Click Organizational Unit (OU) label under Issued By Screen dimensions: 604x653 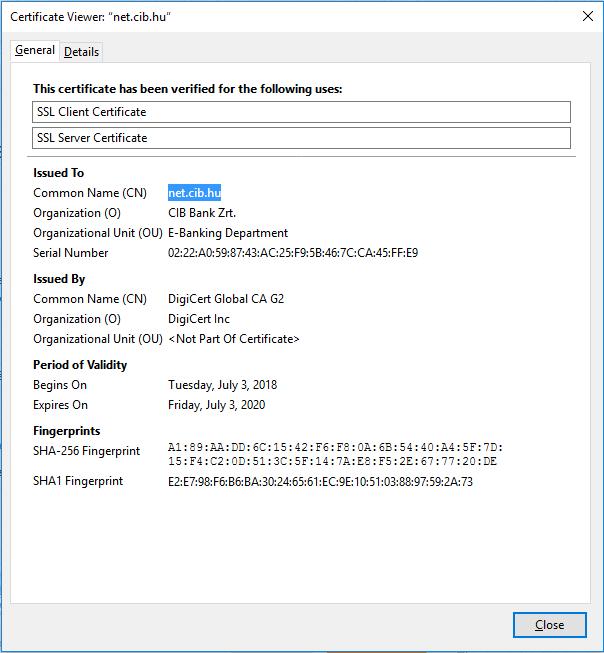click(98, 339)
